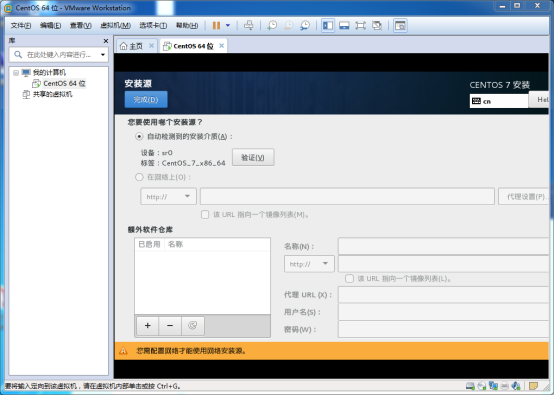Select the 在网络上 network source radio
Image resolution: width=554 pixels, height=396 pixels.
tap(139, 177)
